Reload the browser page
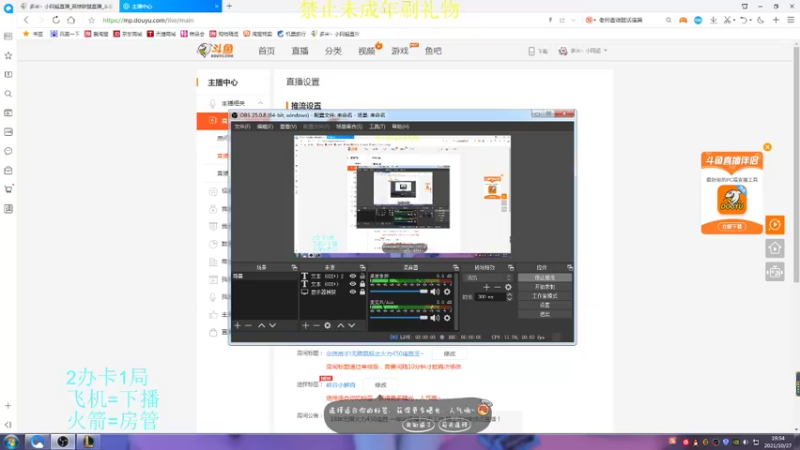Image resolution: width=800 pixels, height=450 pixels. pos(56,20)
